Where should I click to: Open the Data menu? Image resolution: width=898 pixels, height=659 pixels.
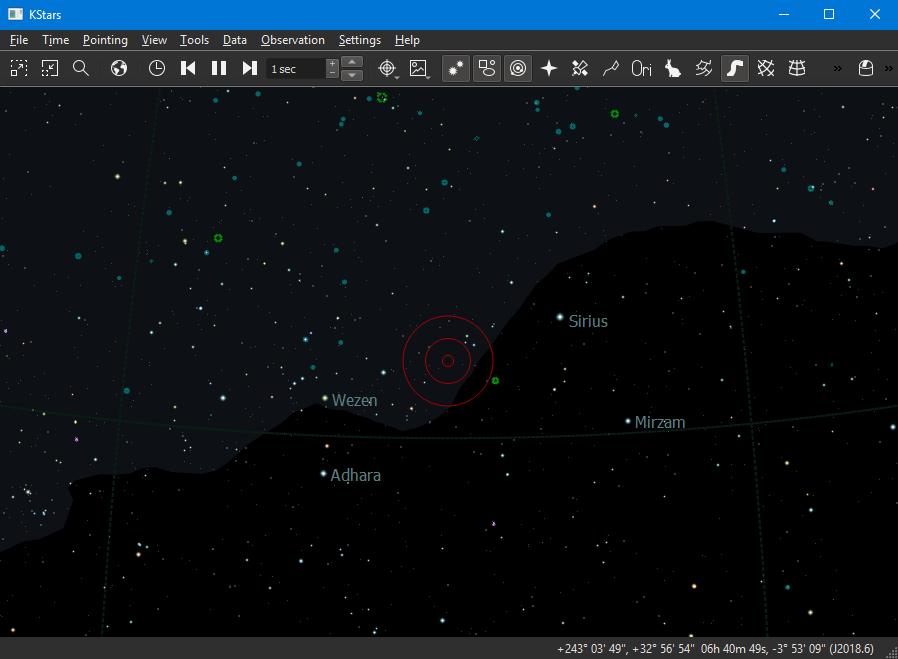(x=235, y=40)
